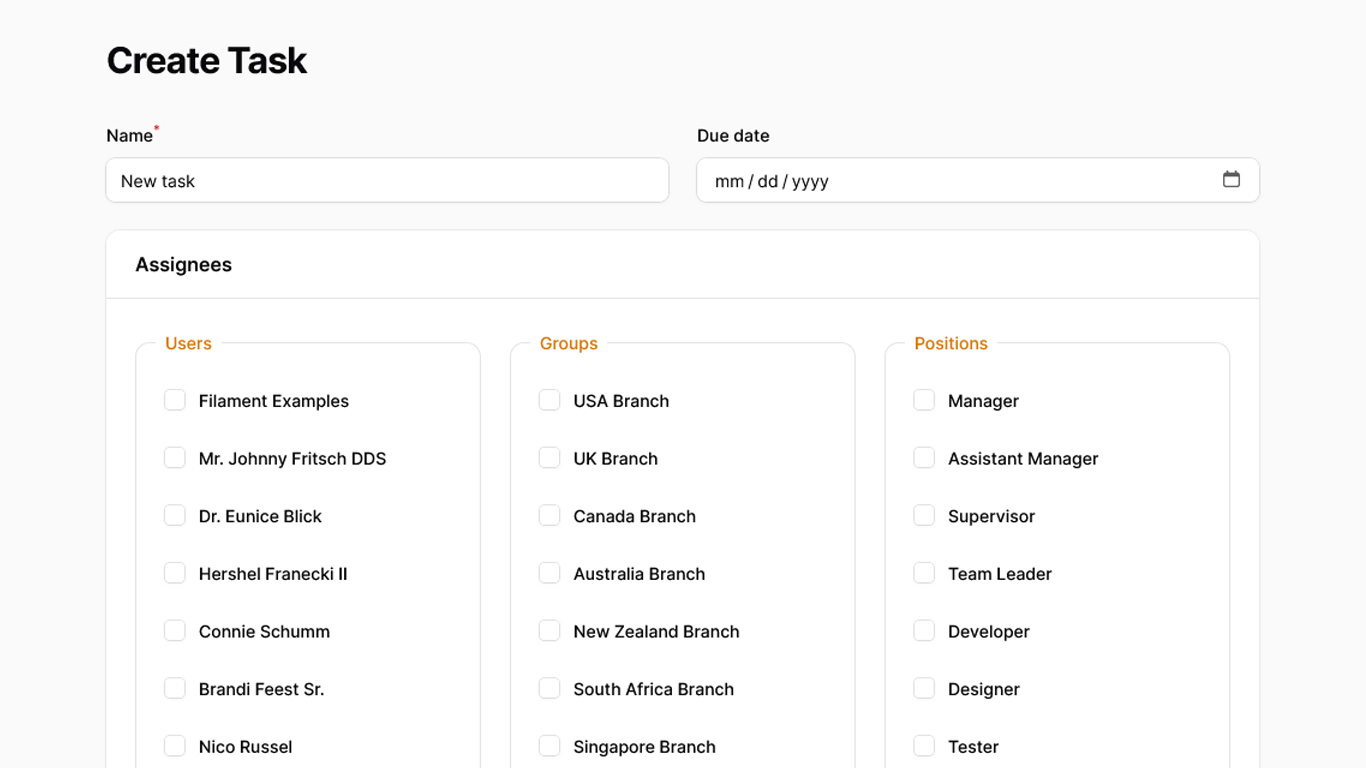Select the Tester position checkbox

pos(924,746)
